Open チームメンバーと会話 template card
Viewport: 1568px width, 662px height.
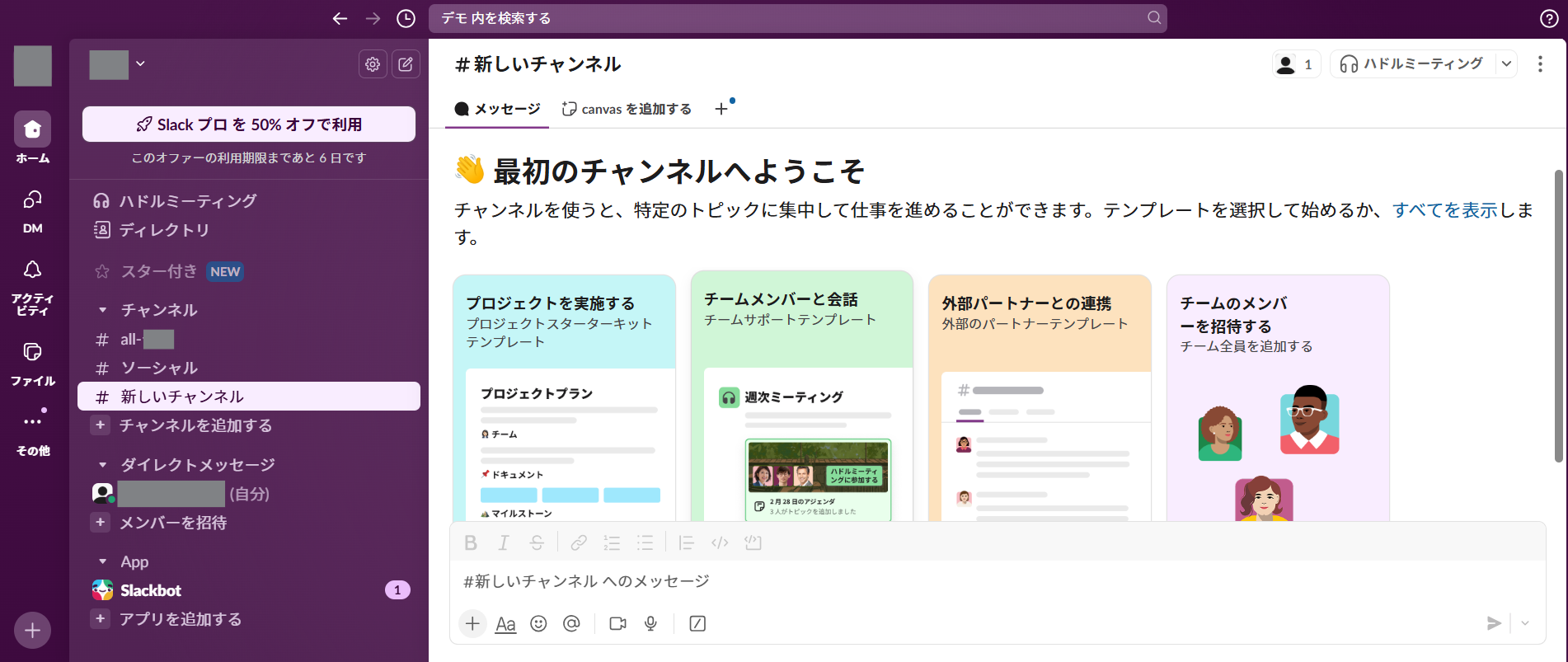pyautogui.click(x=802, y=396)
